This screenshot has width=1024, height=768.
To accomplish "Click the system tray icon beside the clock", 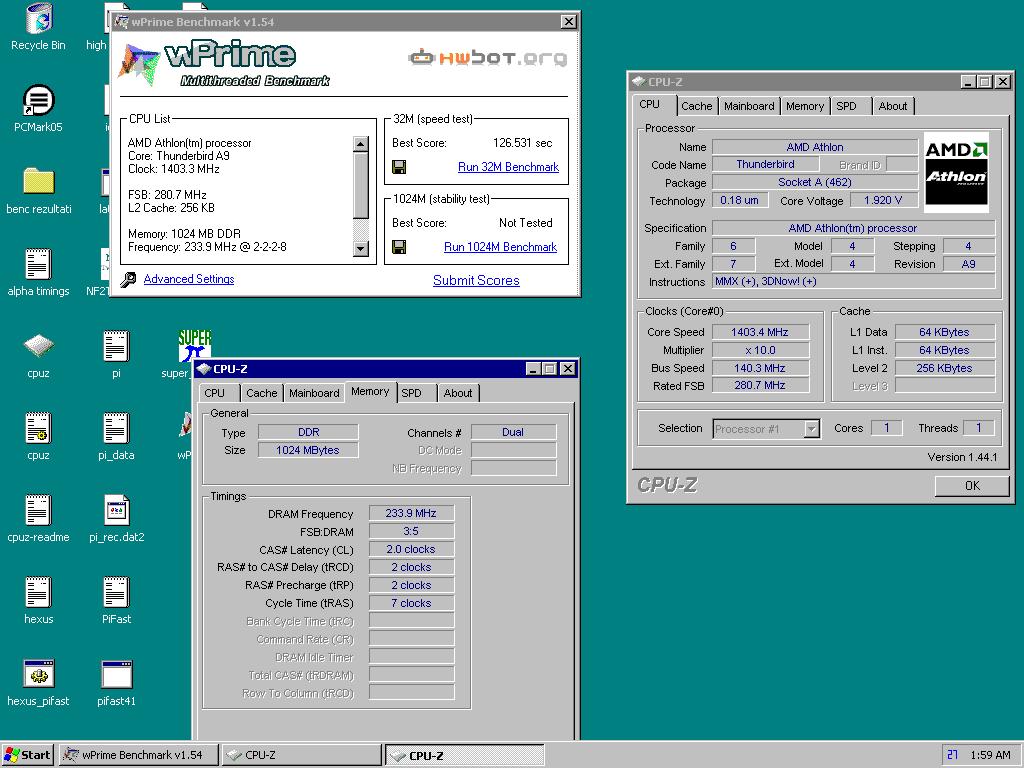I will (952, 755).
